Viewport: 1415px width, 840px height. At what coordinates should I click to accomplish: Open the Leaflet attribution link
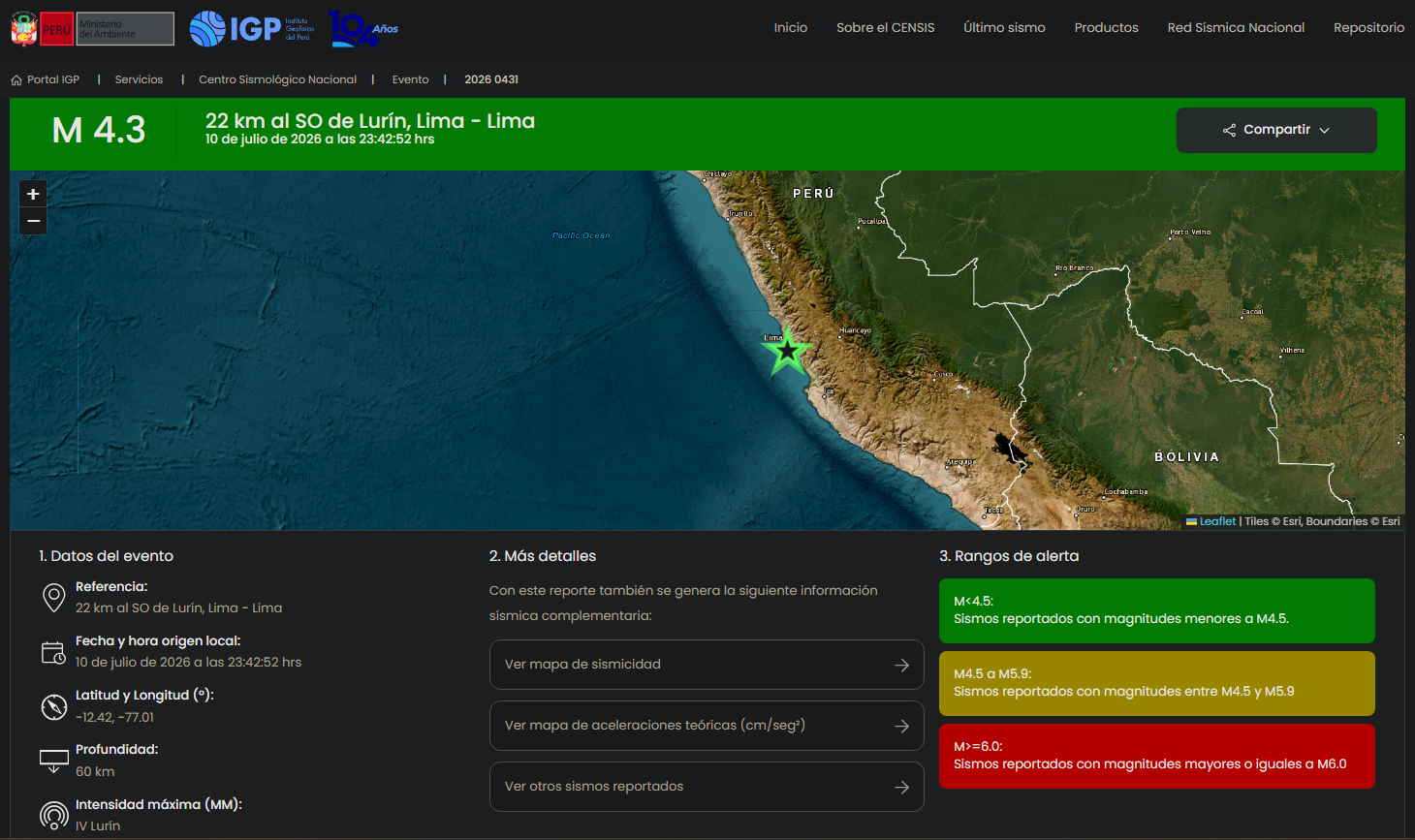1217,521
